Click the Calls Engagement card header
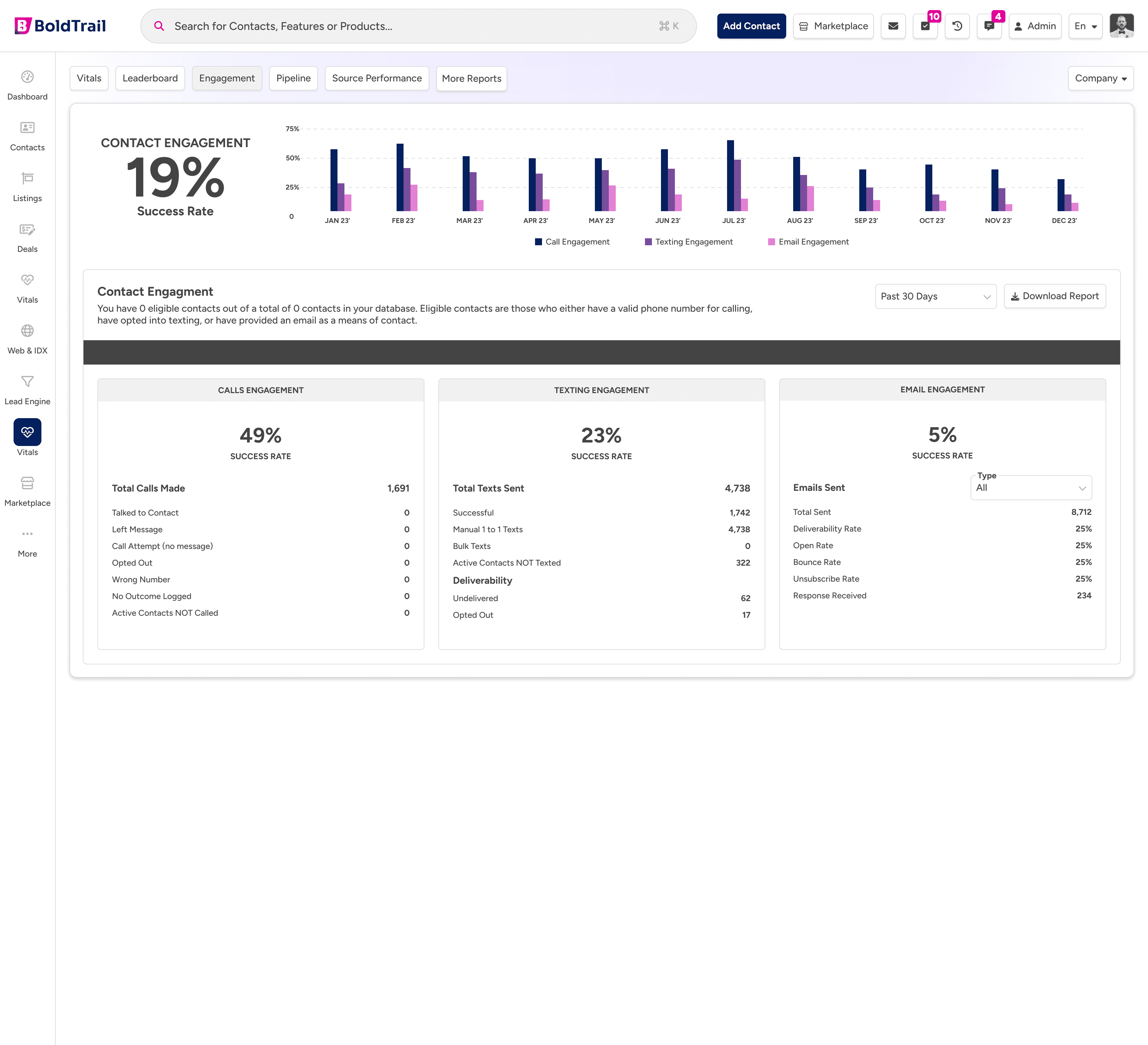1148x1045 pixels. pos(261,390)
